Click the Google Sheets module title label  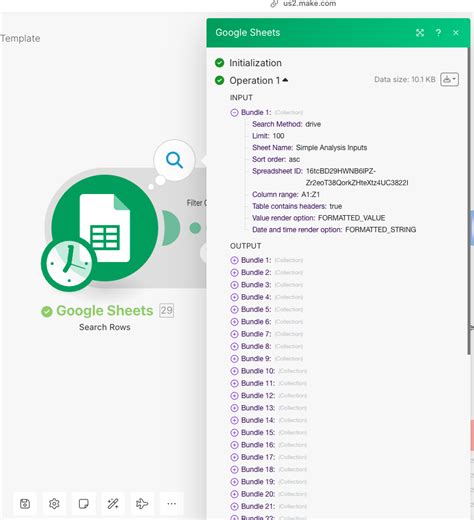(104, 311)
